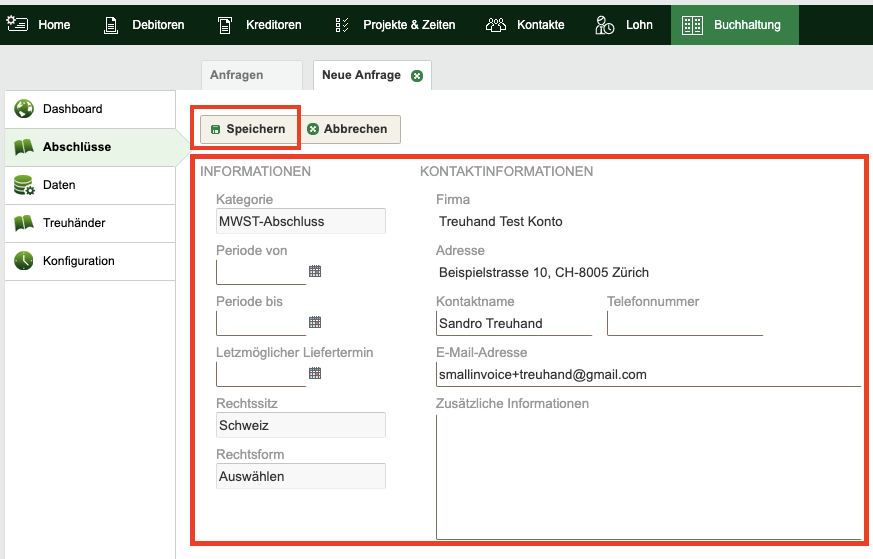
Task: Focus the Periode bis date field
Action: tap(261, 323)
